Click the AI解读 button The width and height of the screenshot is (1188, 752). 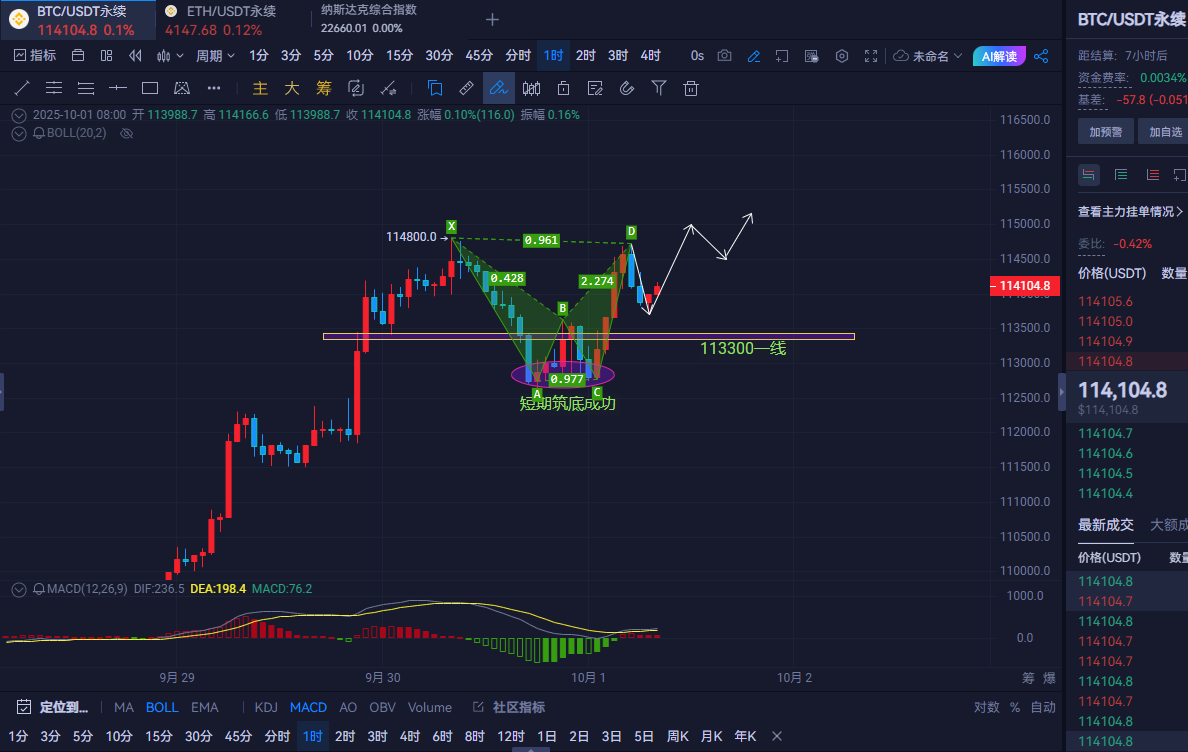click(x=999, y=56)
